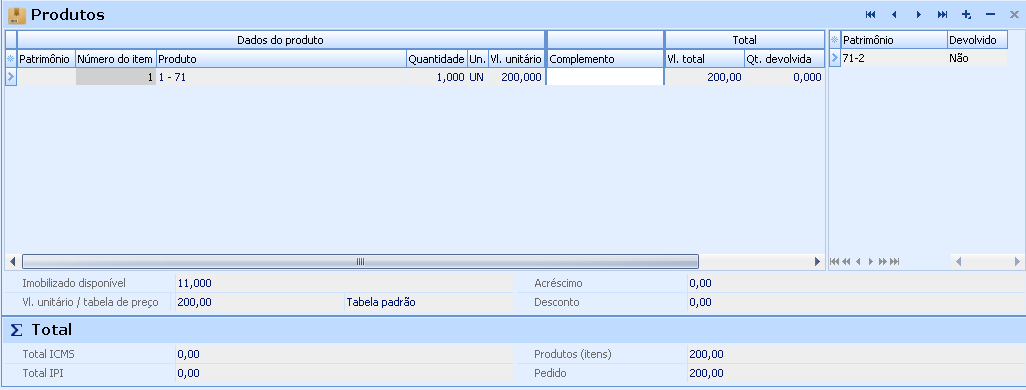The image size is (1026, 390).
Task: Click Imobilizado disponível value '11,000'
Action: pos(194,283)
